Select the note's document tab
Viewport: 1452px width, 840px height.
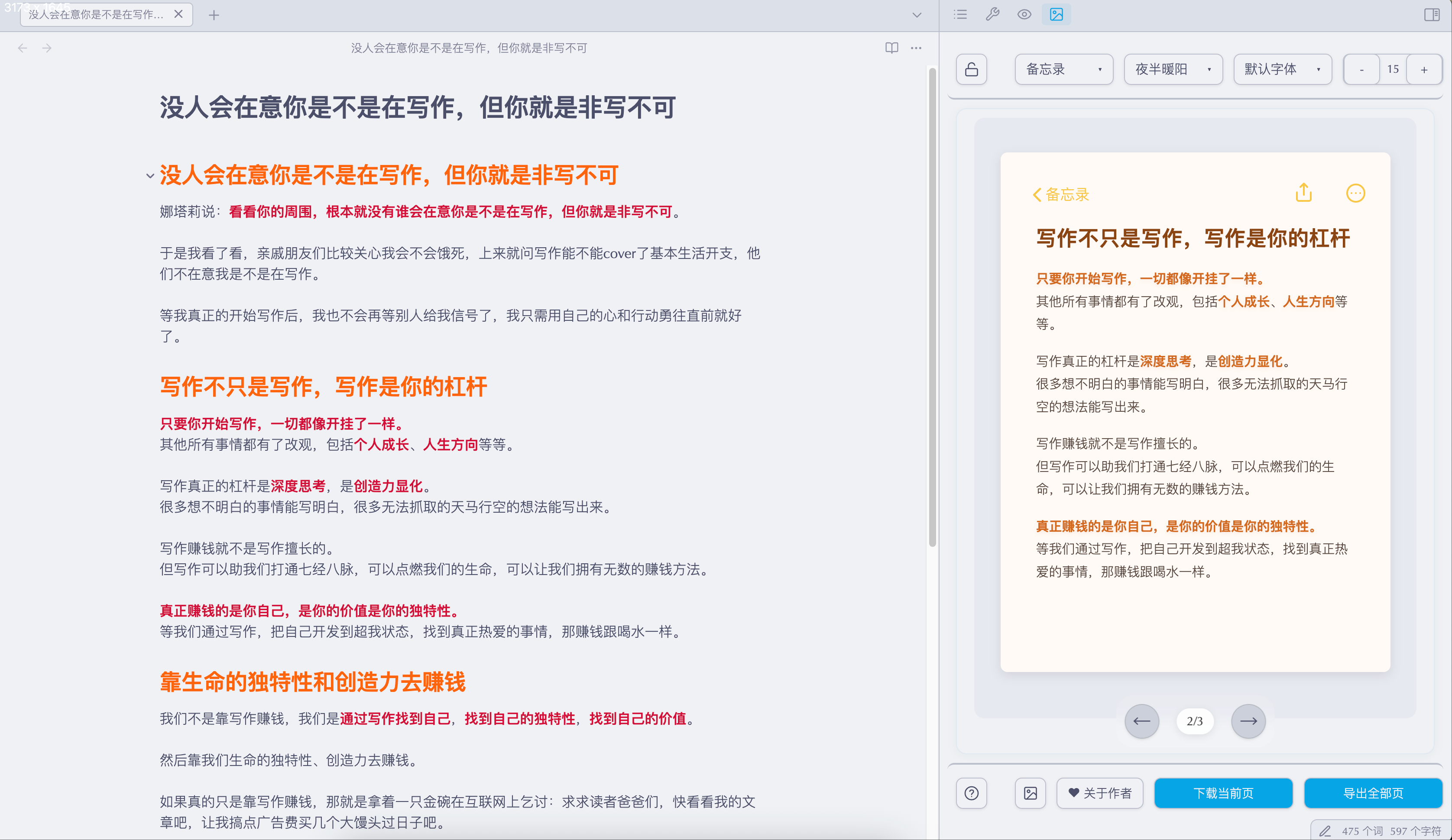[x=97, y=14]
